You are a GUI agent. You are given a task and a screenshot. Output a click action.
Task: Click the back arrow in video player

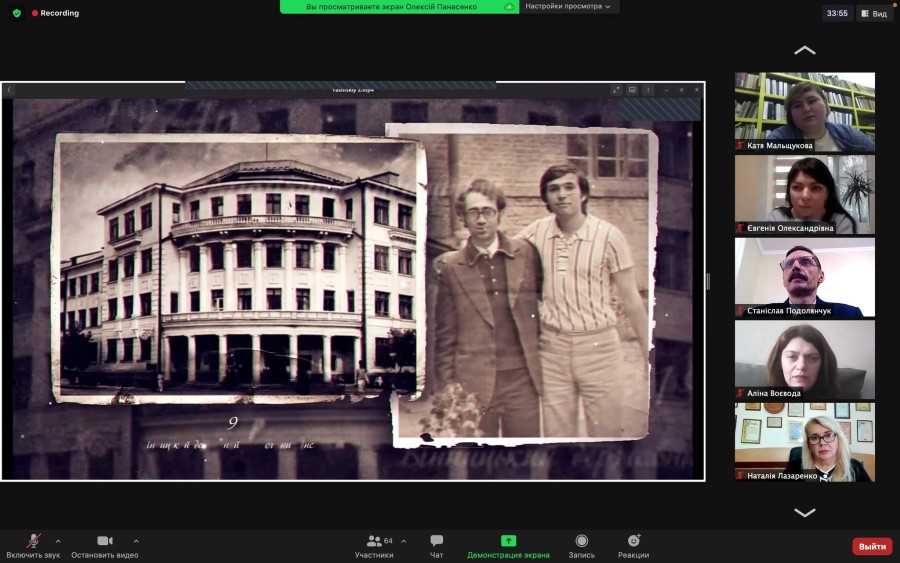point(9,90)
